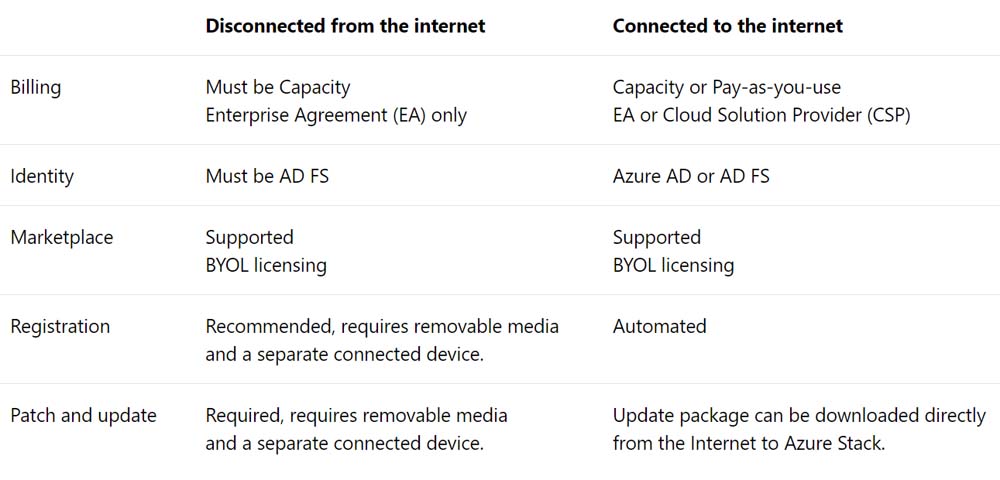Click the "Disconnected from the internet" column header
The height and width of the screenshot is (480, 1000).
[345, 26]
